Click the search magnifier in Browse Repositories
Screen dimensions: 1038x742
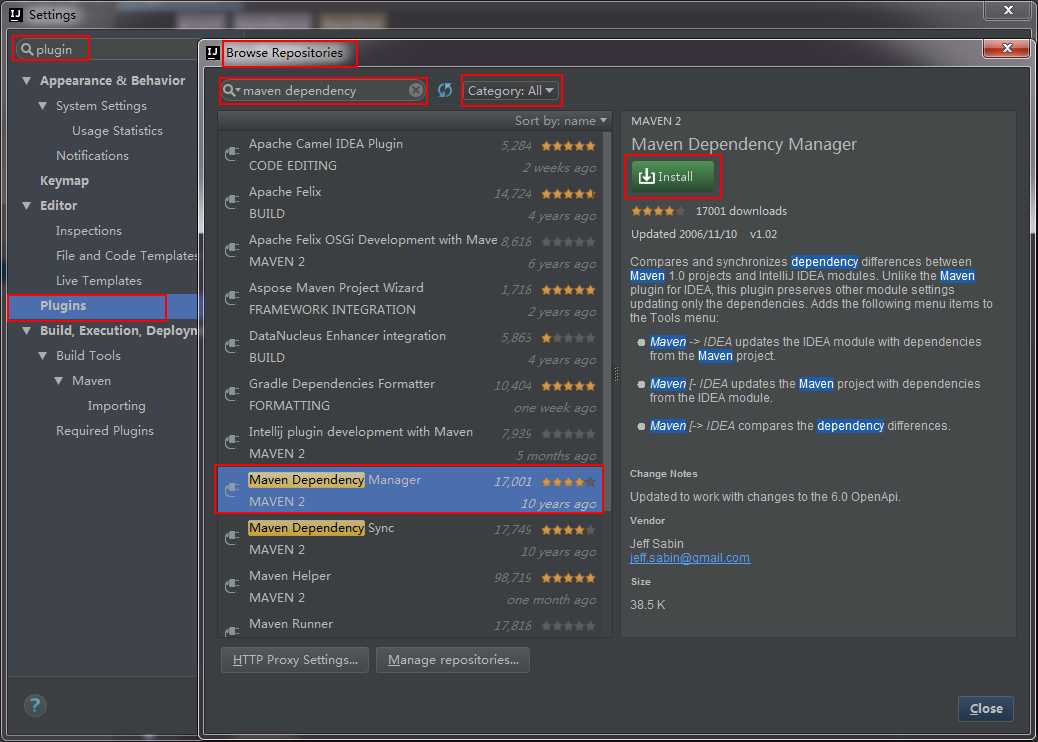point(230,90)
